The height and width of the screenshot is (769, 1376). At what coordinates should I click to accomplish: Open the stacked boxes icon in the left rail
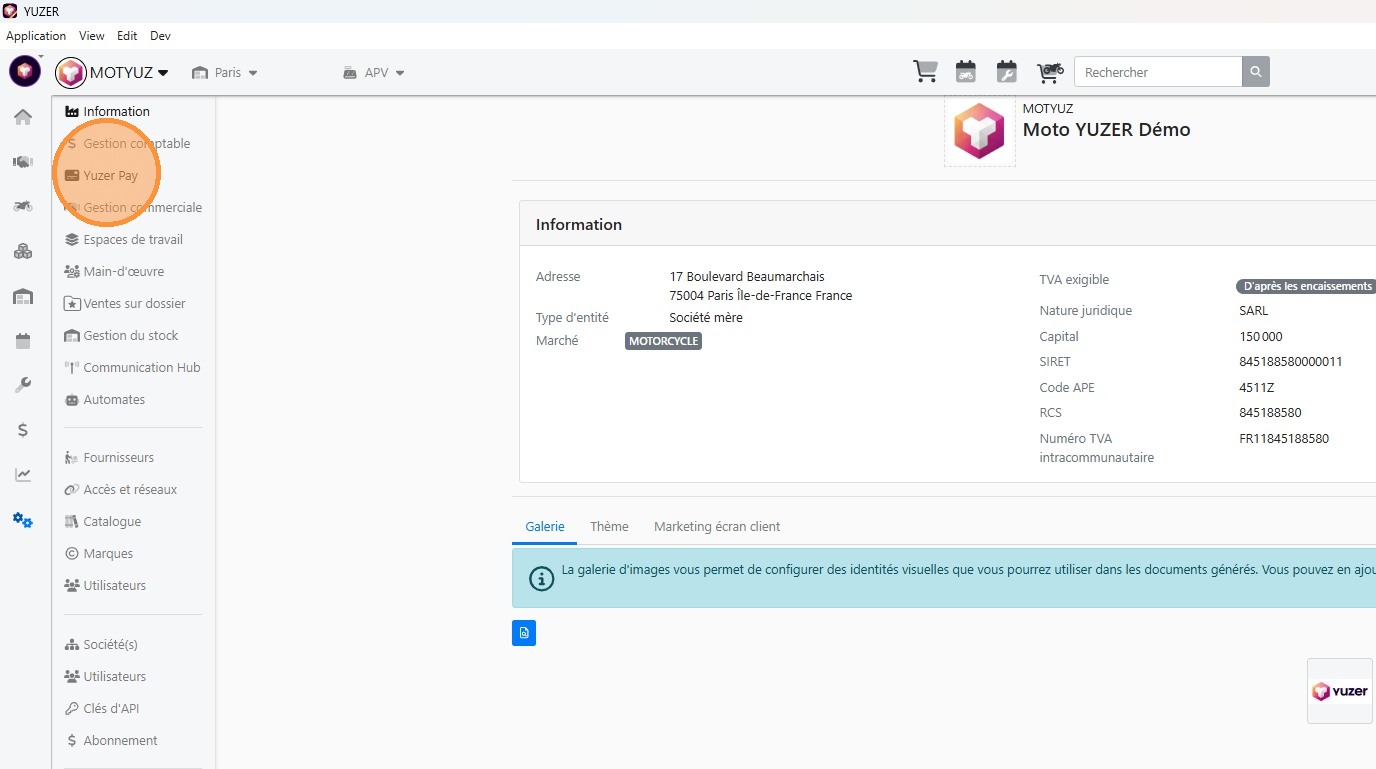23,251
